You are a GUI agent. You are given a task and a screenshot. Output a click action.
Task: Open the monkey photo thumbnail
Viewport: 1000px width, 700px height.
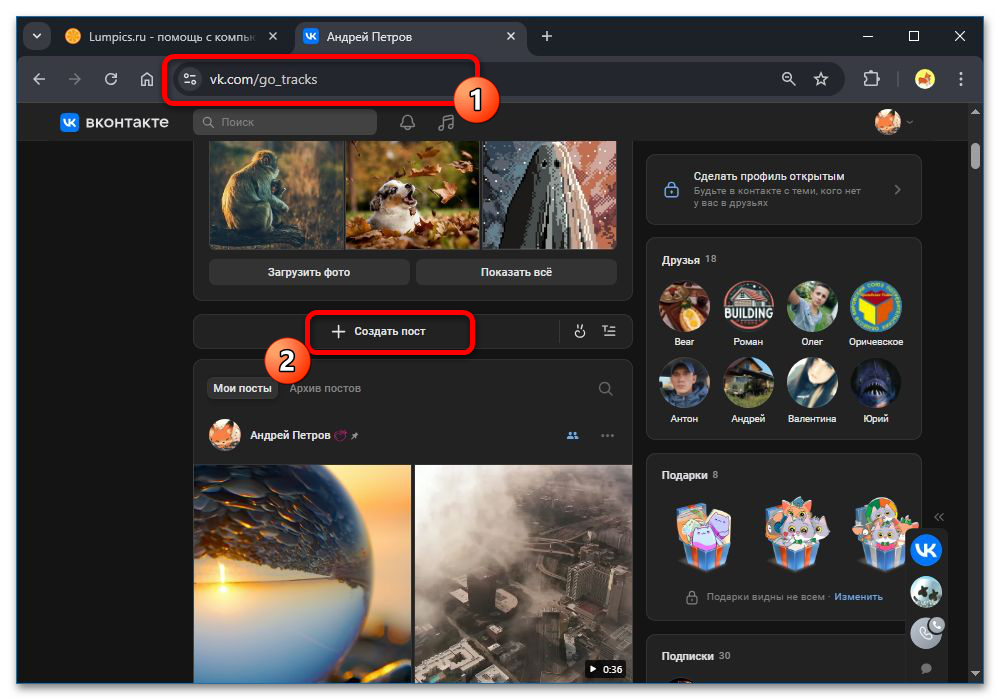point(276,194)
